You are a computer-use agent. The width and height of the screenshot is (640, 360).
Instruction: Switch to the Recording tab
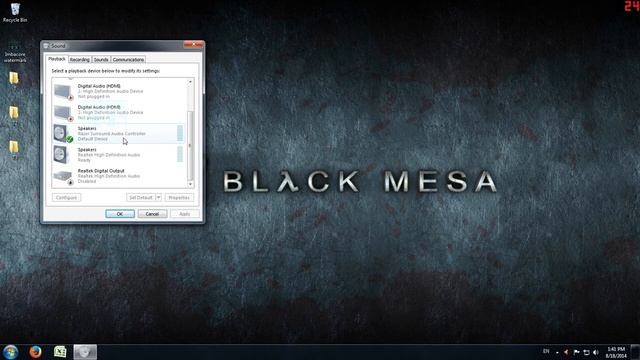tap(80, 60)
